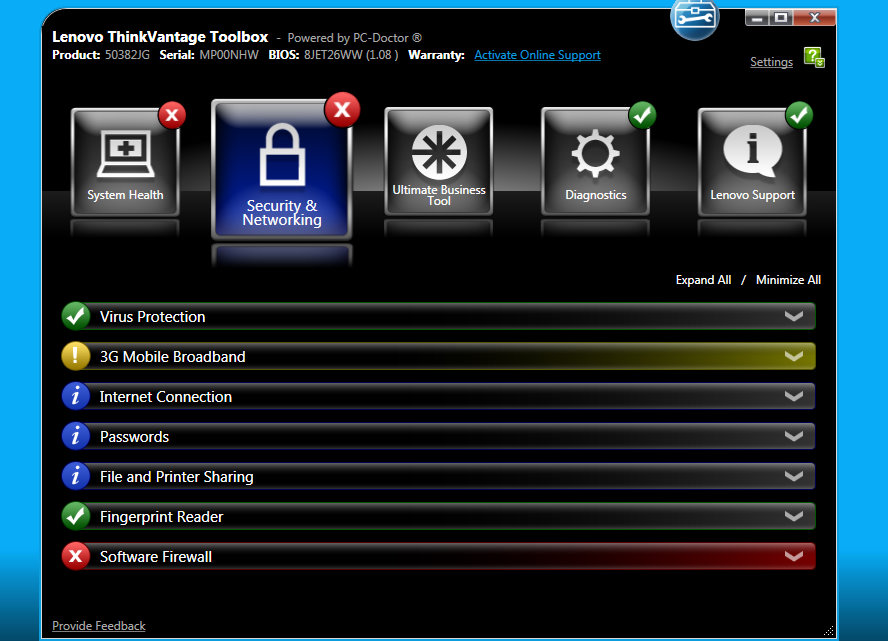The image size is (888, 641).
Task: Open the Diagnostics gear tile
Action: [x=595, y=162]
